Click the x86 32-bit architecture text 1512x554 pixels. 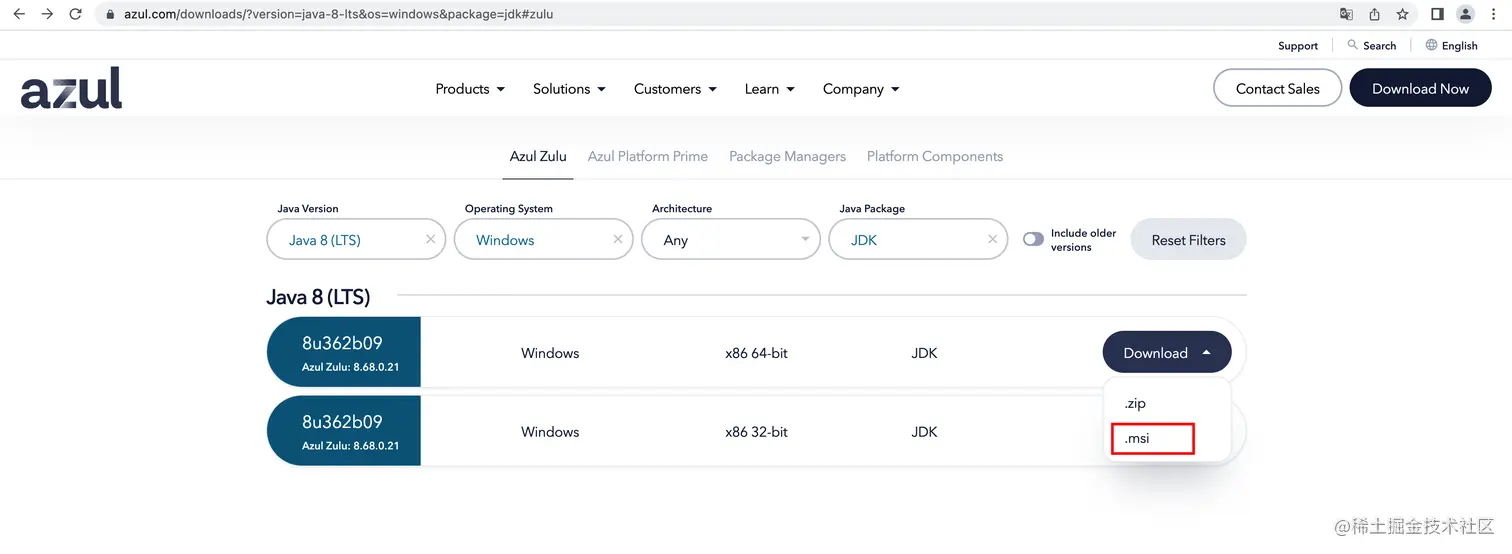pyautogui.click(x=756, y=432)
